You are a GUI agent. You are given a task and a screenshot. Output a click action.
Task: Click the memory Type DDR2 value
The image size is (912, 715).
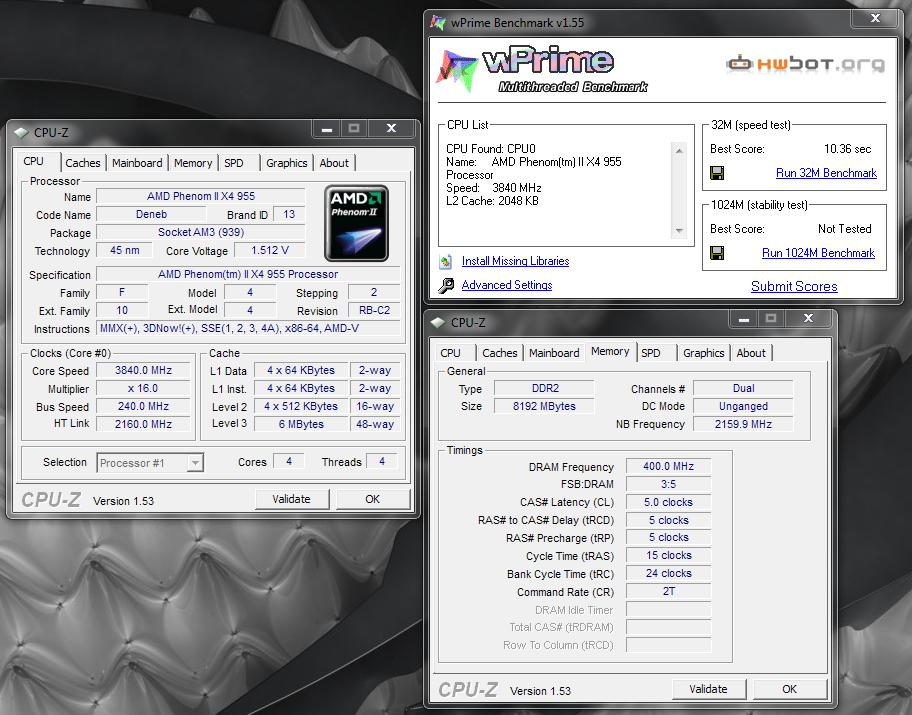(x=544, y=389)
